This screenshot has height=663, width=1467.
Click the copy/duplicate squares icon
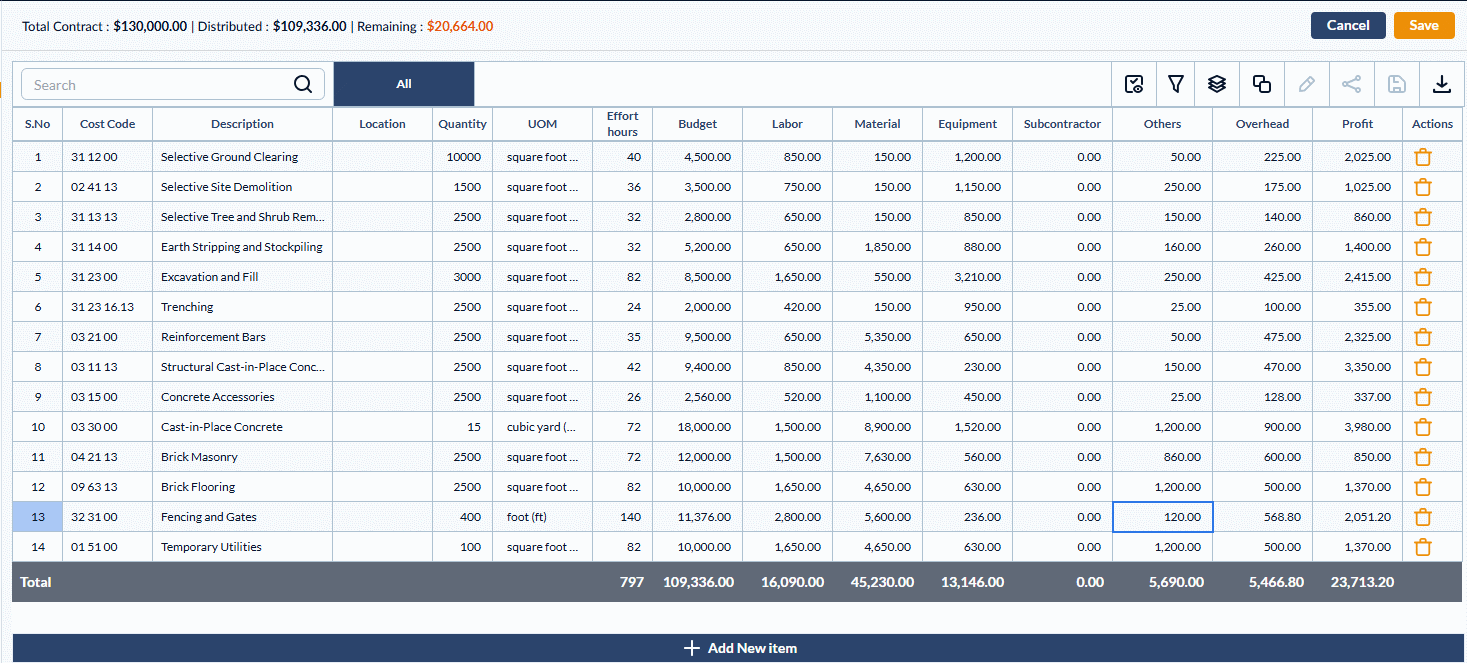tap(1262, 85)
